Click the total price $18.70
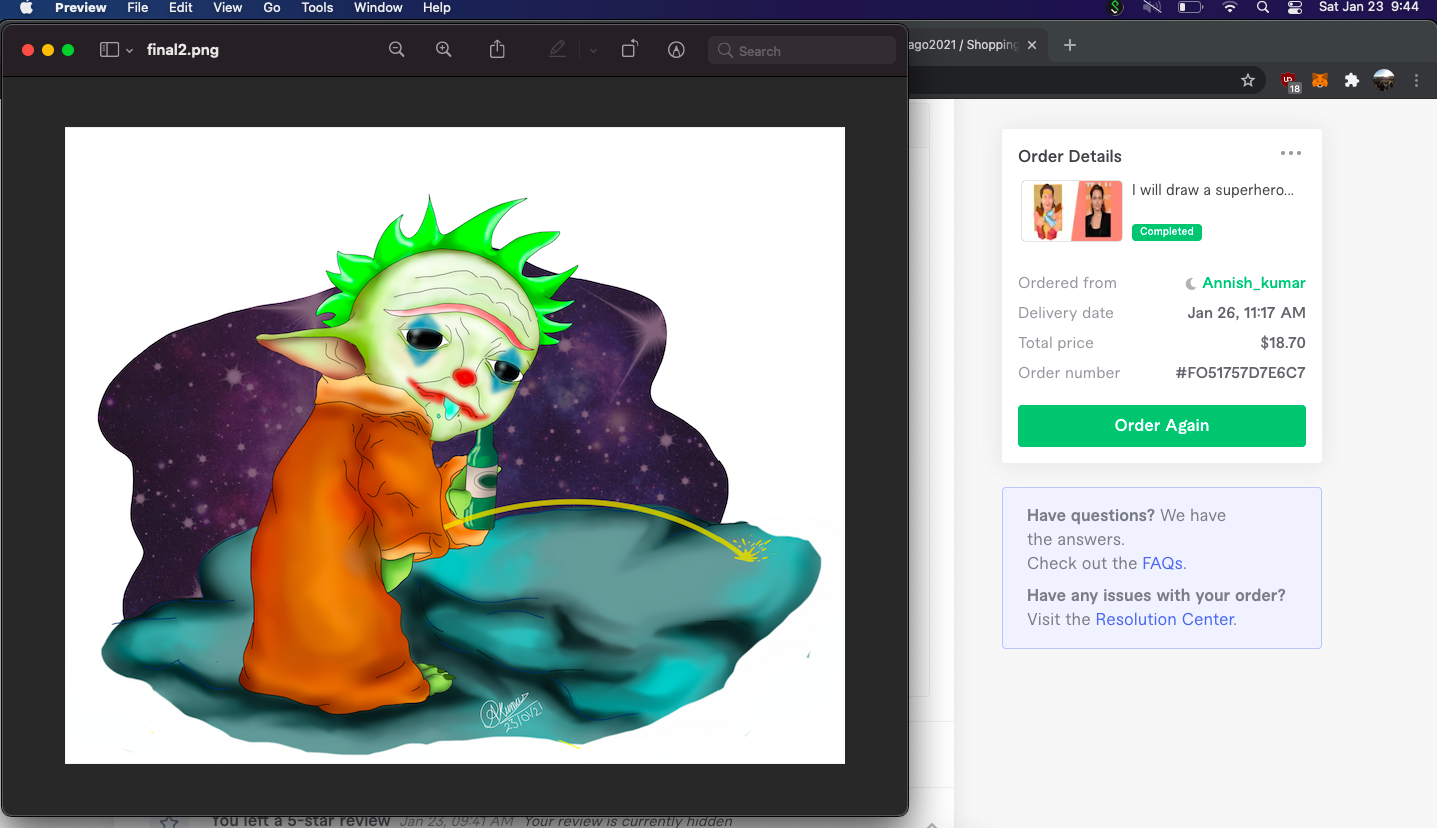Viewport: 1437px width, 828px height. pos(1283,343)
